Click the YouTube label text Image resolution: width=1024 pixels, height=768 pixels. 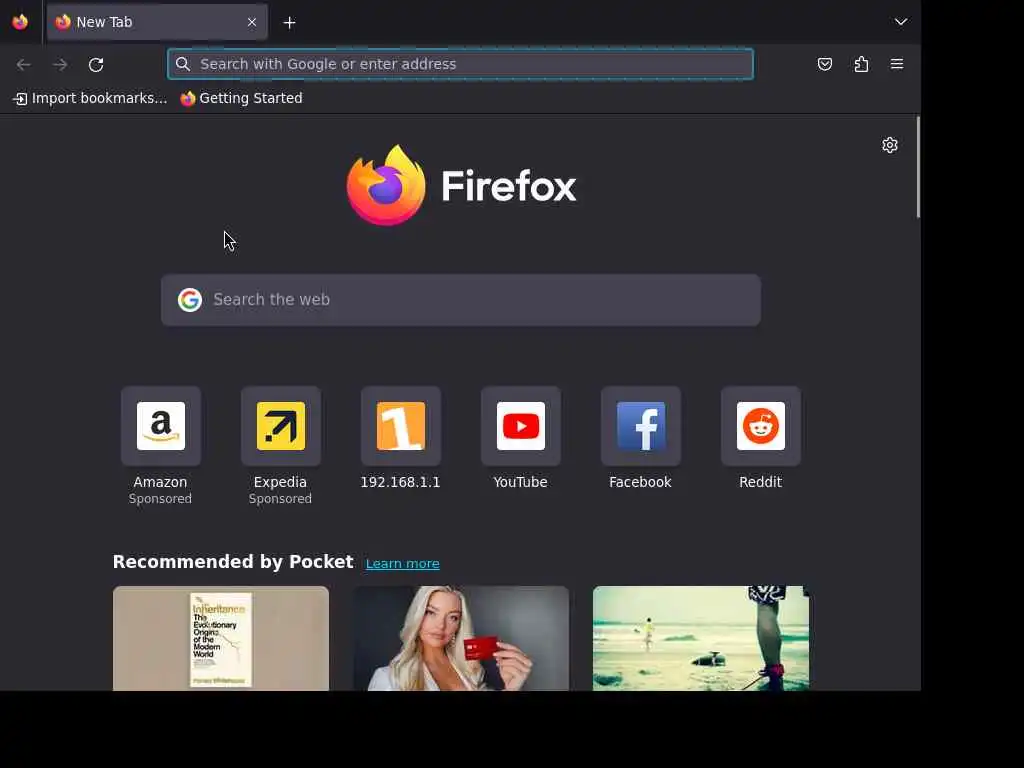click(x=520, y=482)
